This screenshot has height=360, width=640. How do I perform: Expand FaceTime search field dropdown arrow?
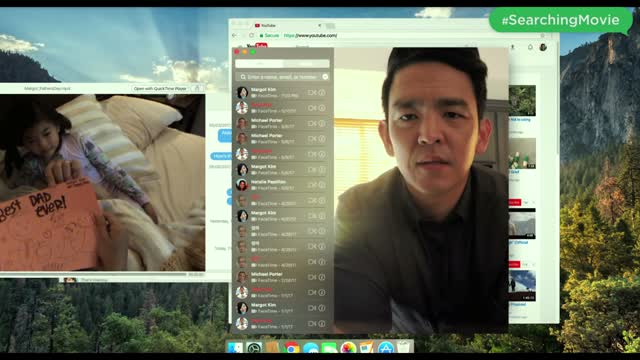click(325, 77)
